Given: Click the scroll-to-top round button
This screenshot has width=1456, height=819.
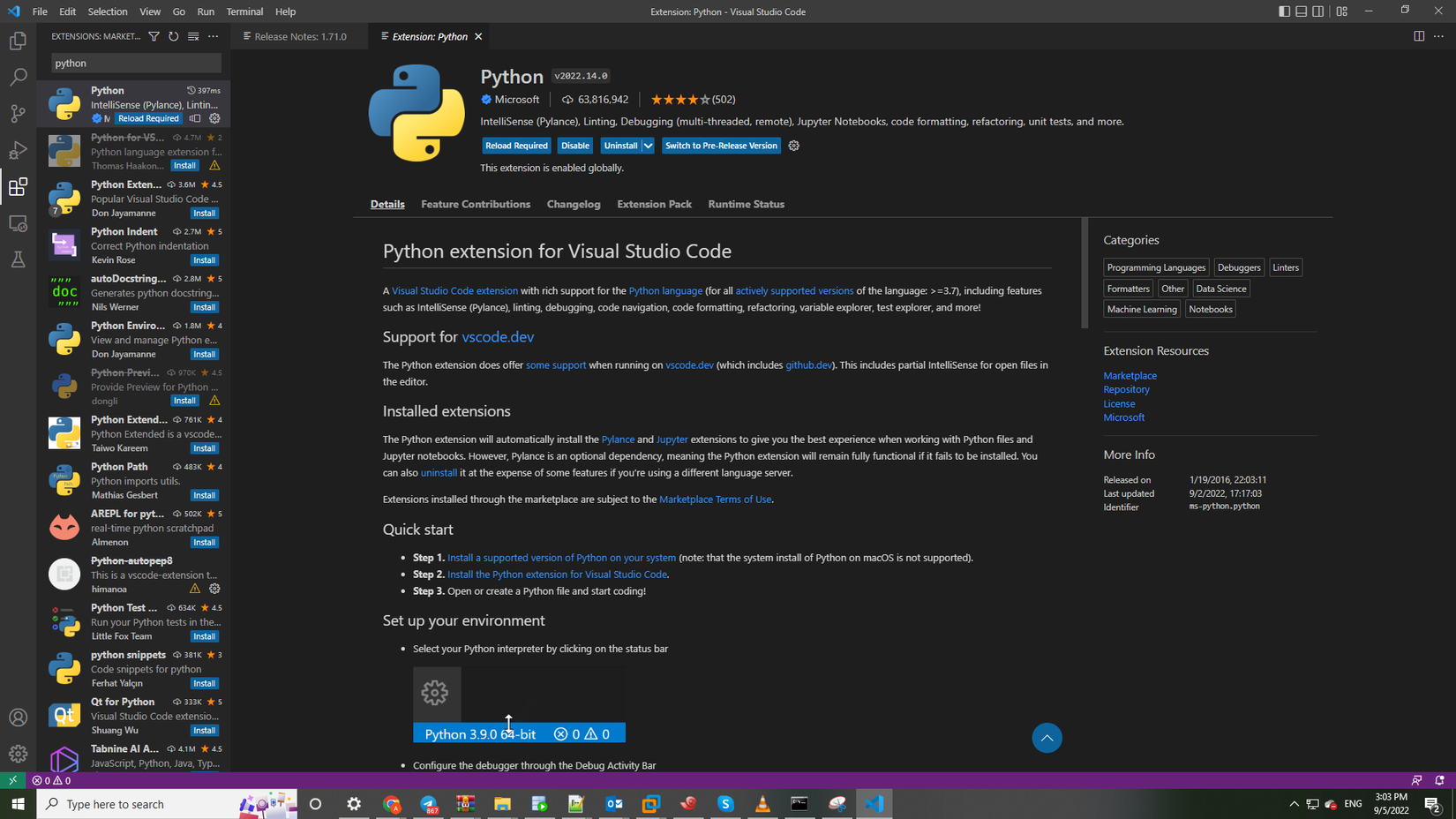Looking at the screenshot, I should pyautogui.click(x=1047, y=738).
